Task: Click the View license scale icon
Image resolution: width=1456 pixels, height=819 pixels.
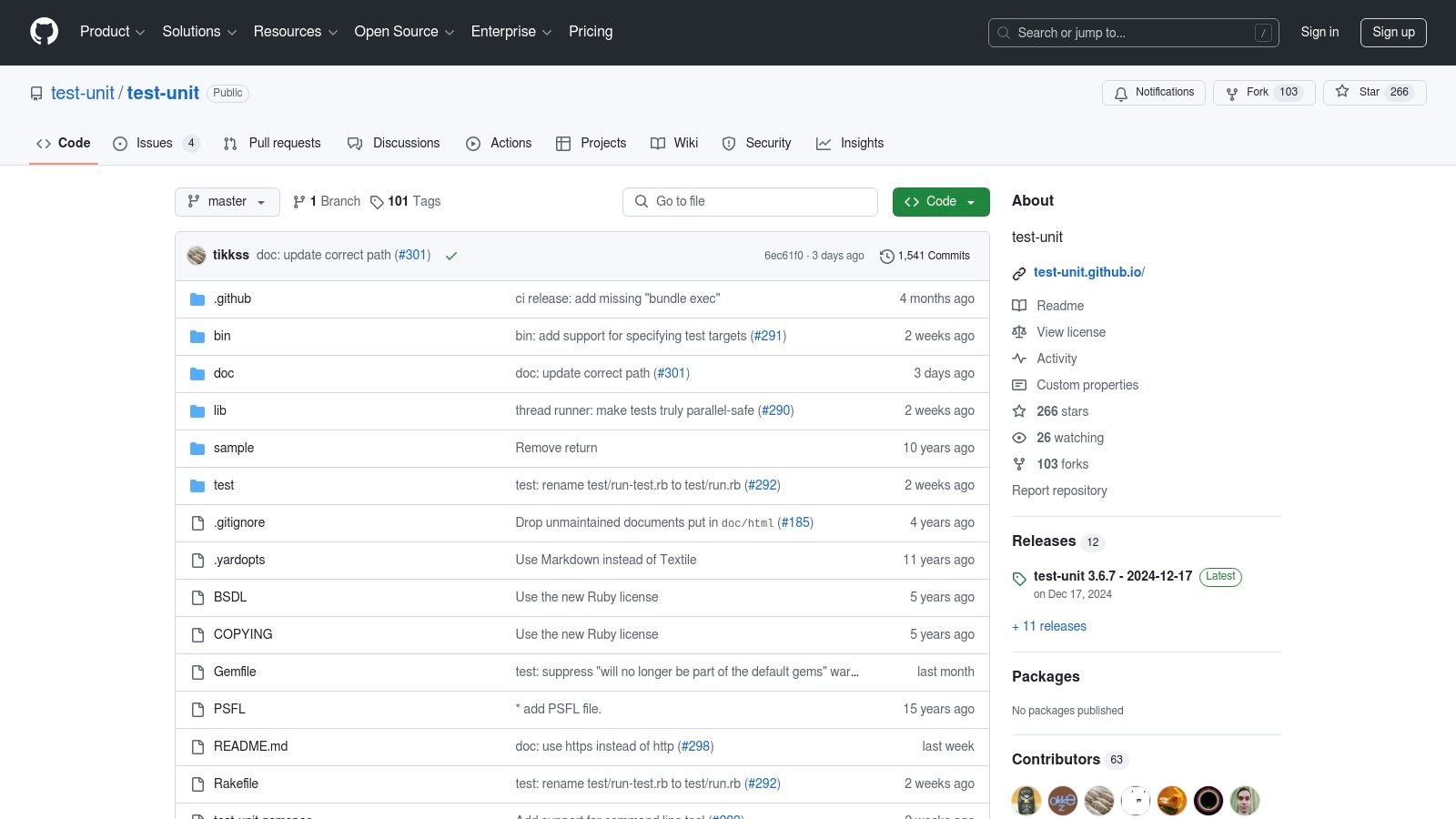Action: 1019,332
